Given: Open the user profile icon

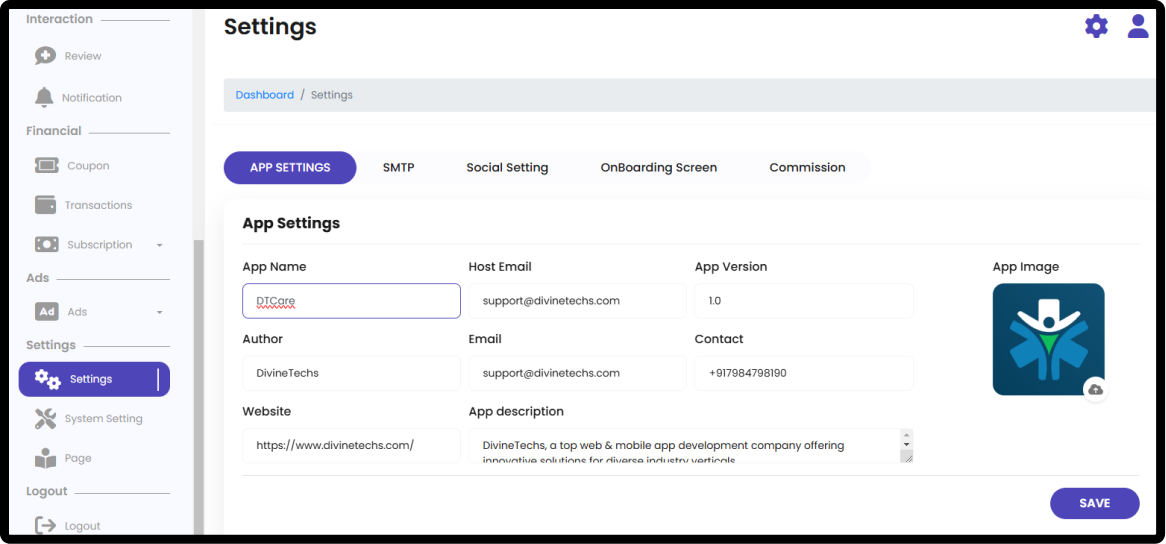Looking at the screenshot, I should 1138,26.
